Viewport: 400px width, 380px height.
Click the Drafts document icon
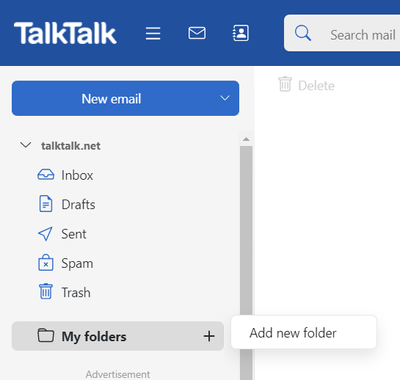point(46,204)
